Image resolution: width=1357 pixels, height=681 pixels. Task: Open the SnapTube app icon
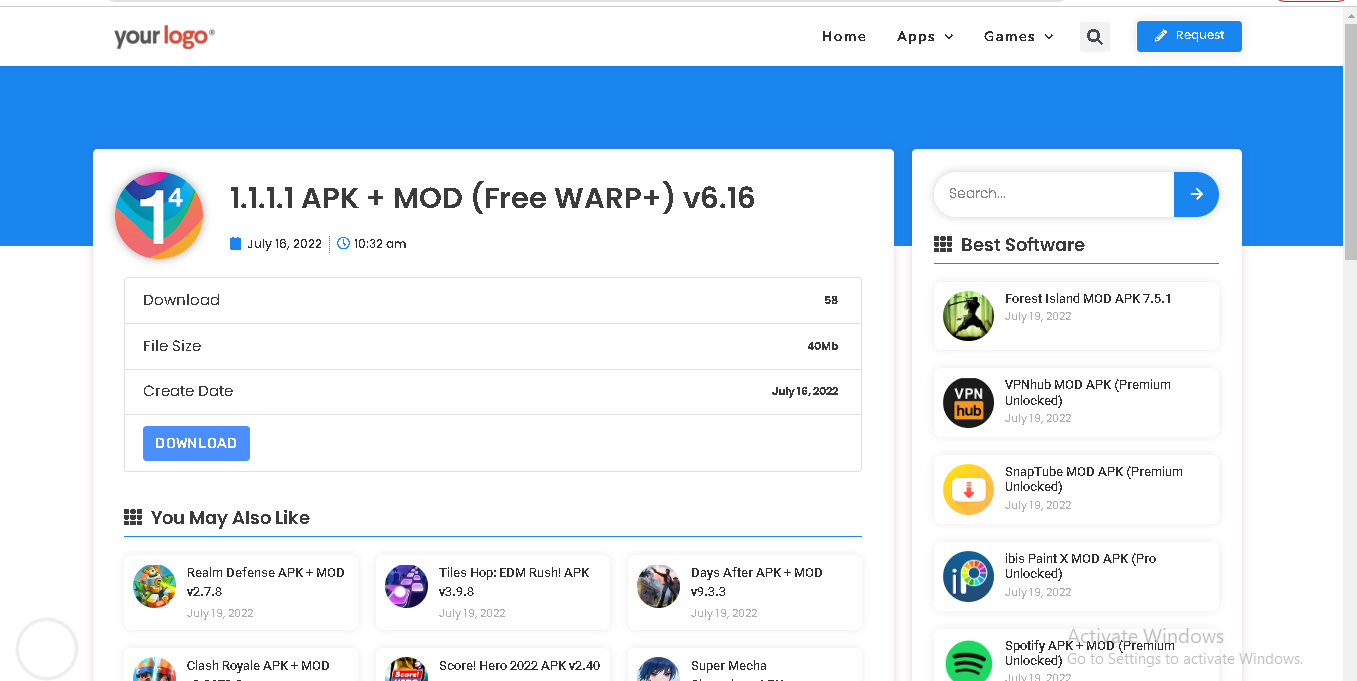tap(968, 490)
